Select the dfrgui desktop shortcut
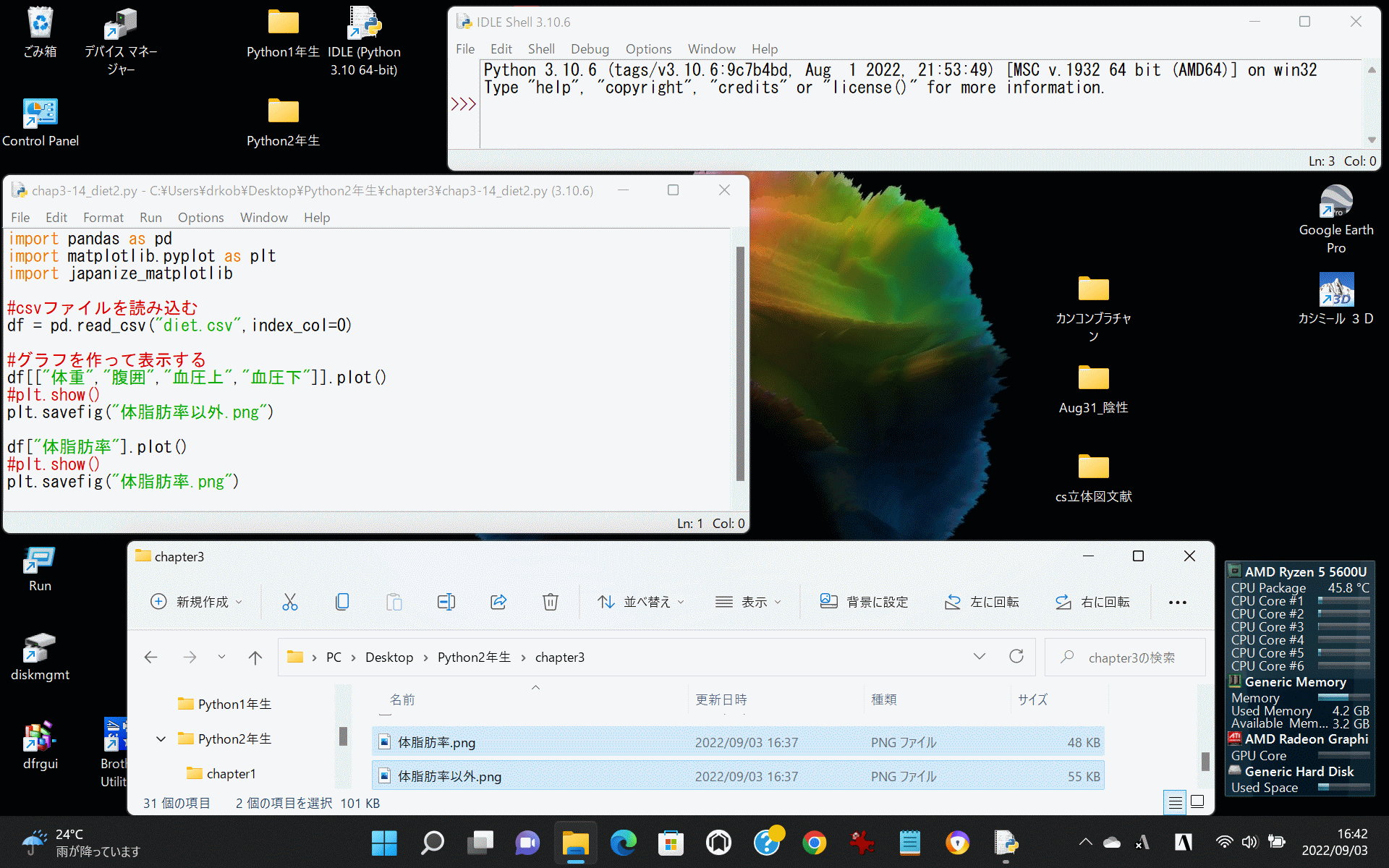The image size is (1389, 868). click(40, 746)
